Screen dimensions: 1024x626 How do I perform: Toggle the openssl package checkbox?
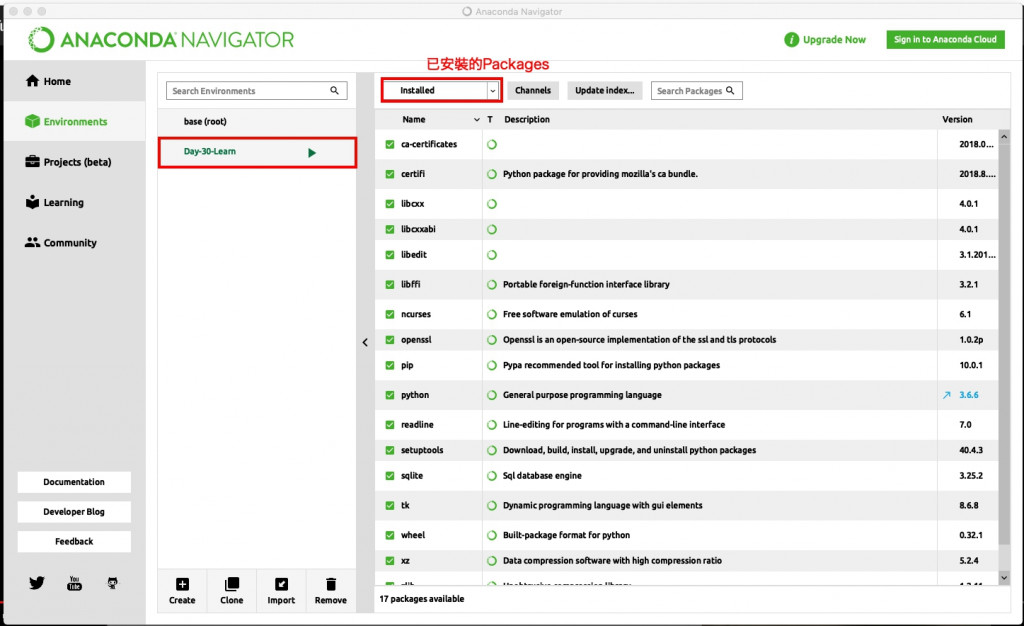tap(390, 339)
